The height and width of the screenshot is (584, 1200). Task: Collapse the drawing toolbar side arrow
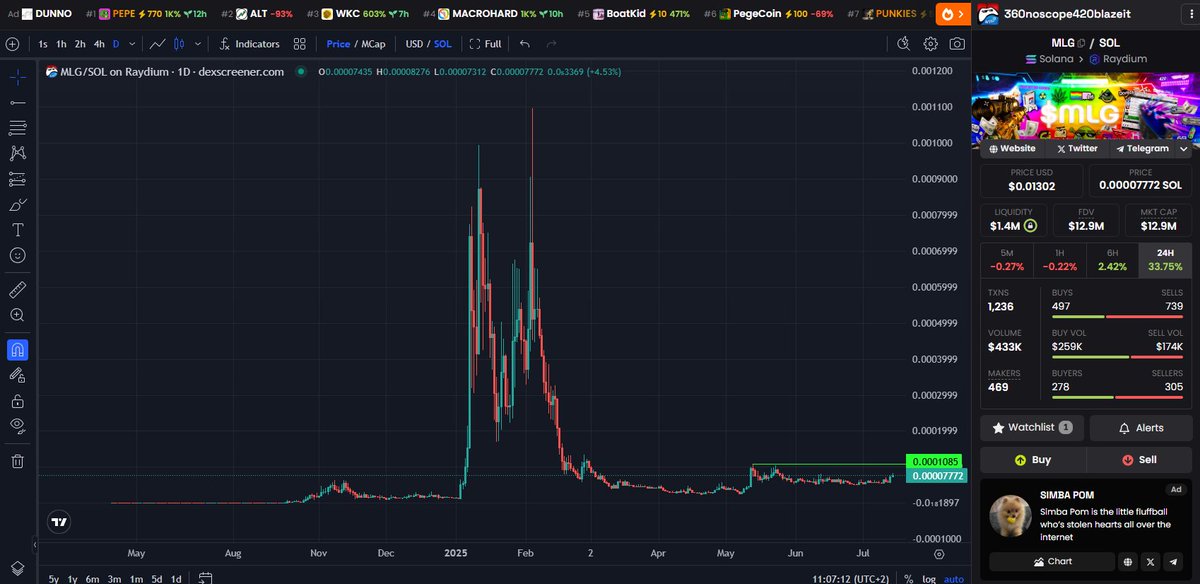35,546
